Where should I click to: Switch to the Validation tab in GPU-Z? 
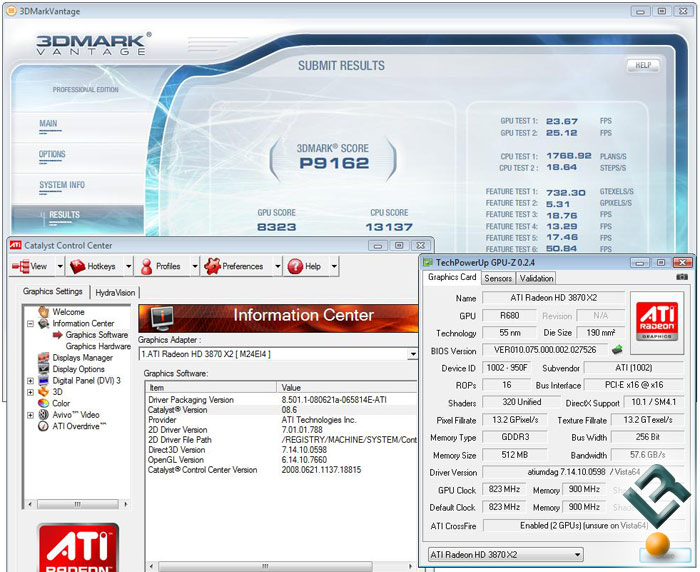pos(536,278)
